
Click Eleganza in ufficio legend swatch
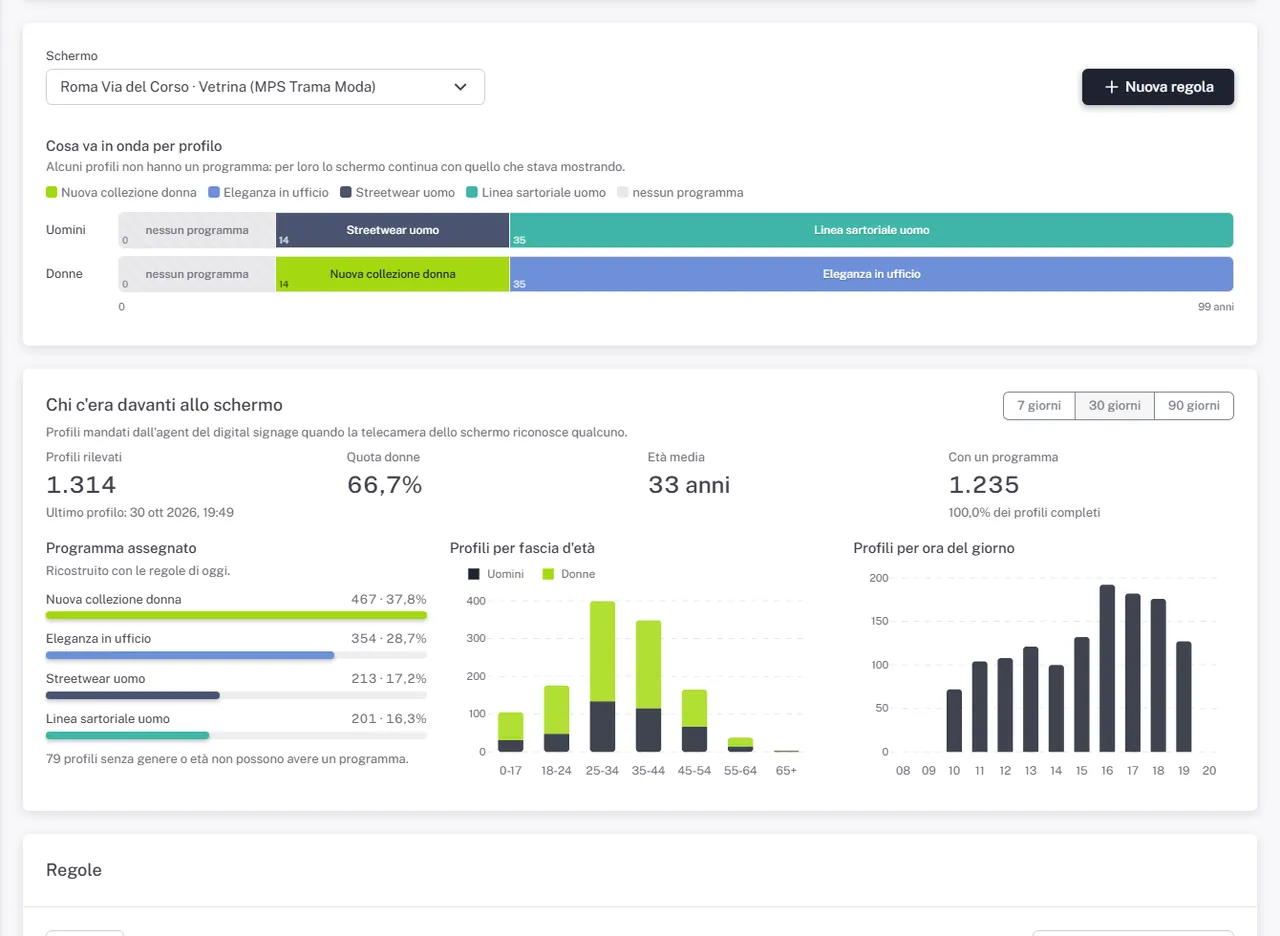coord(214,192)
